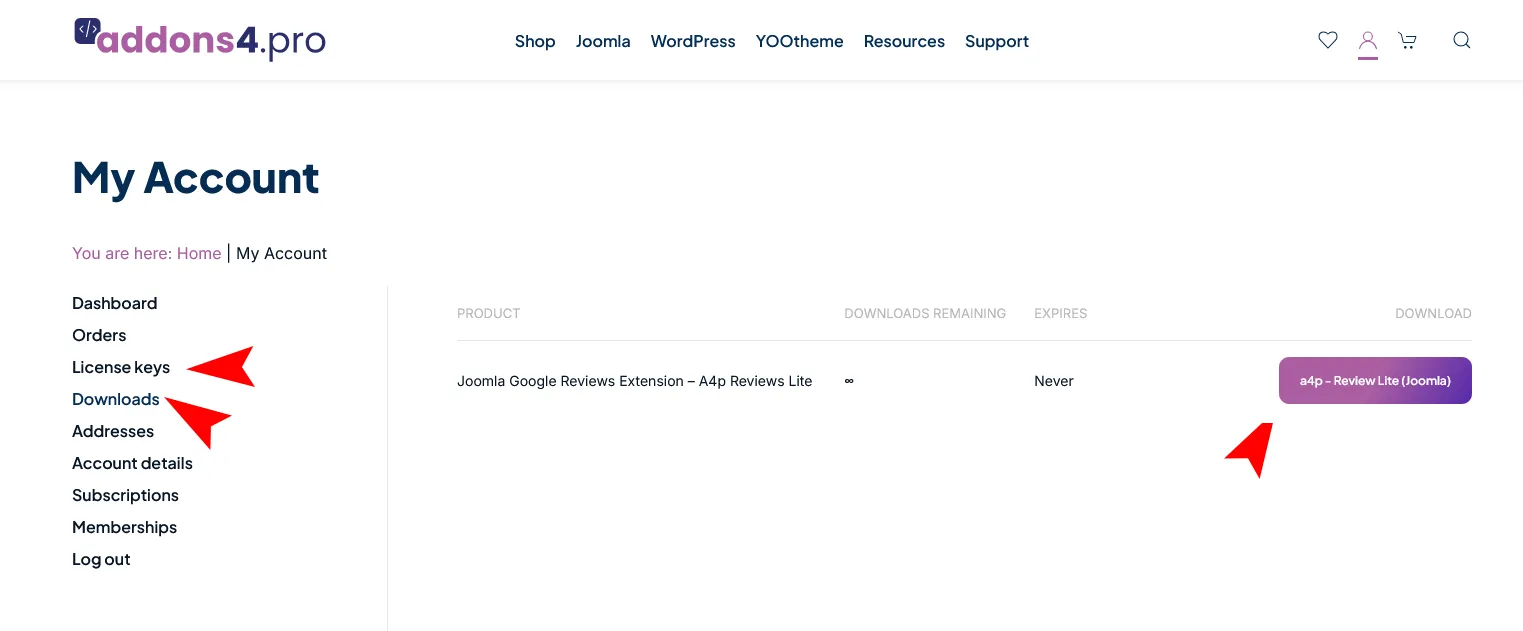Viewport: 1523px width, 631px height.
Task: Select Downloads in account sidebar
Action: (116, 399)
